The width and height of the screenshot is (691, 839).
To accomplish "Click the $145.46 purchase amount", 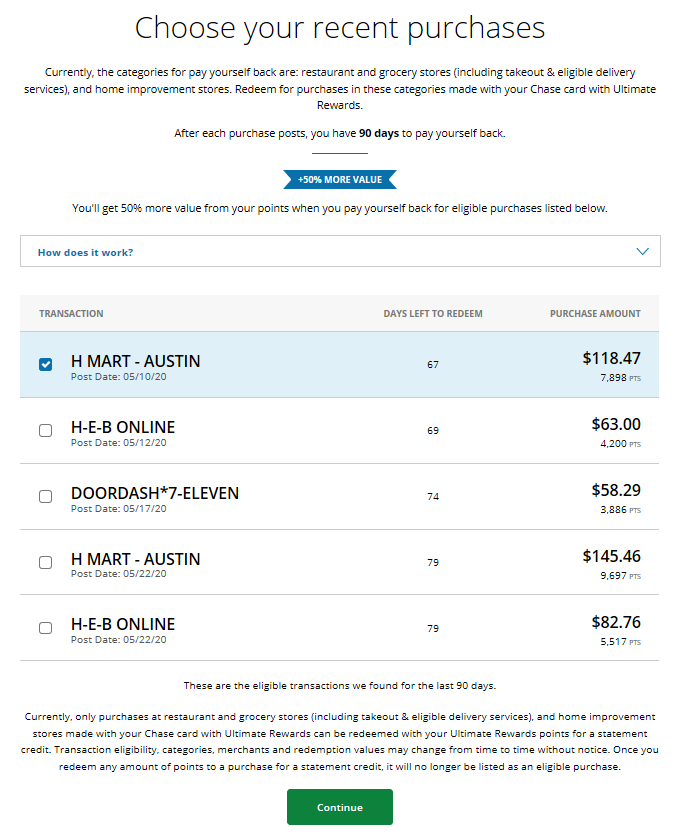I will (x=611, y=556).
